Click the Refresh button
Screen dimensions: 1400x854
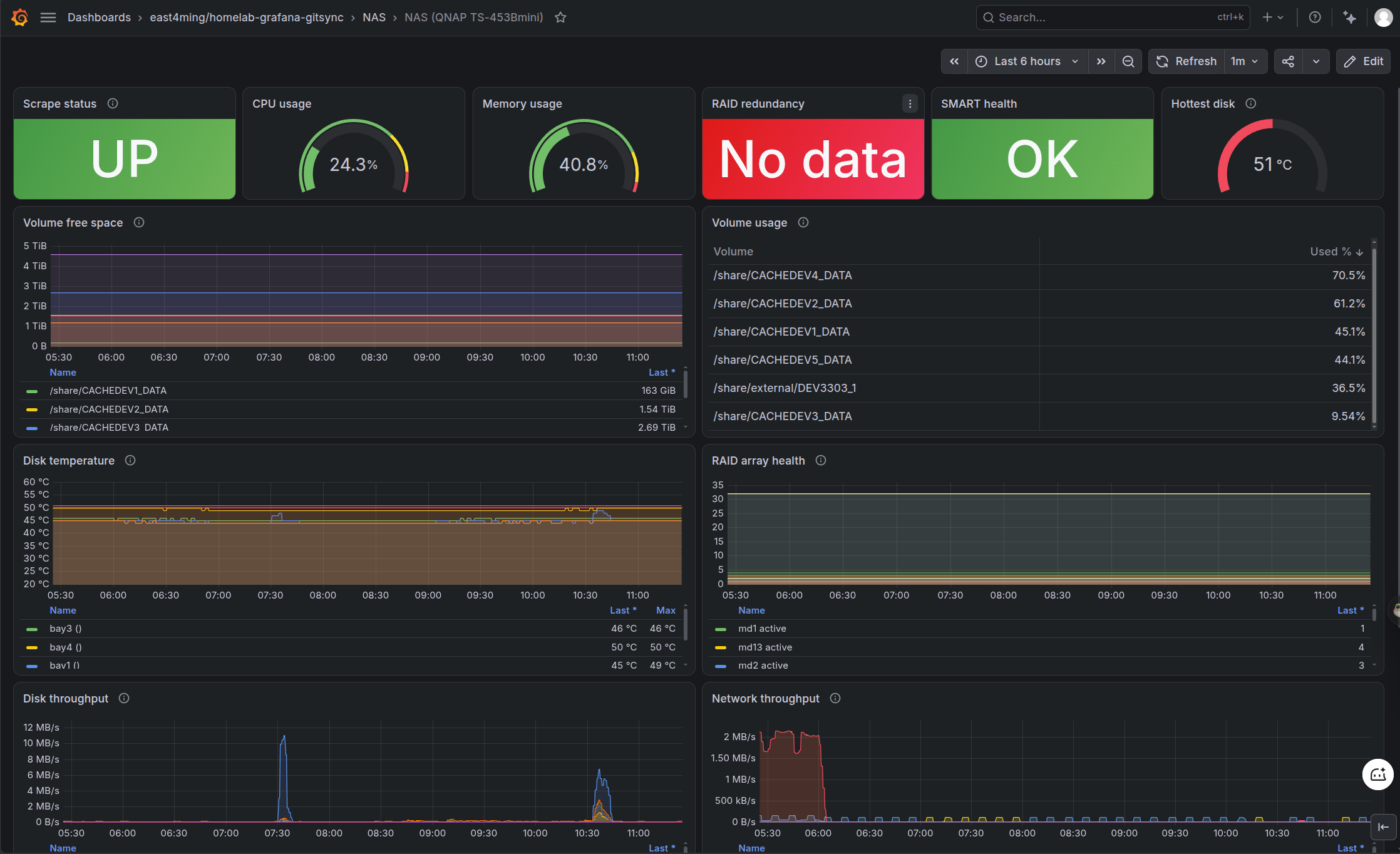point(1186,61)
